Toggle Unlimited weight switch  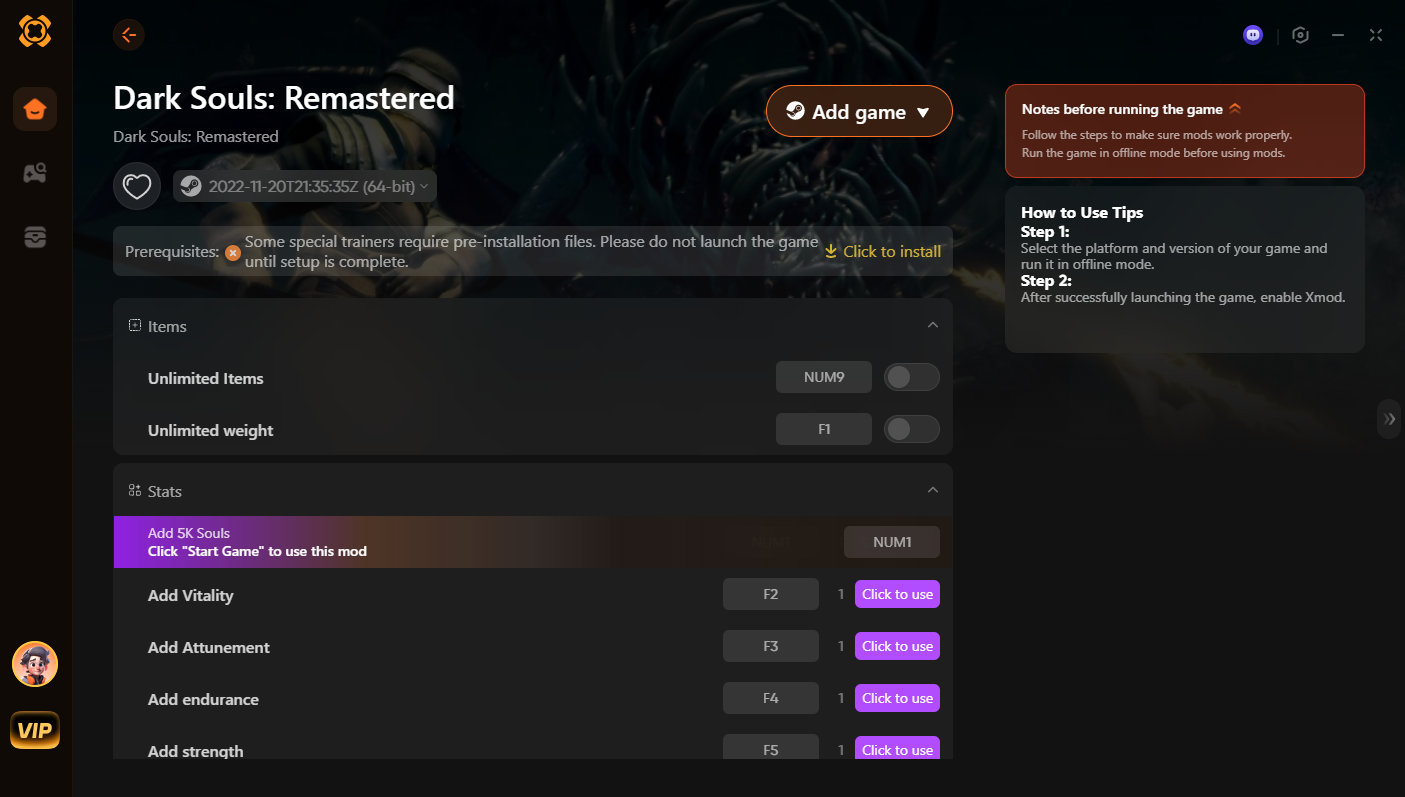pos(912,429)
